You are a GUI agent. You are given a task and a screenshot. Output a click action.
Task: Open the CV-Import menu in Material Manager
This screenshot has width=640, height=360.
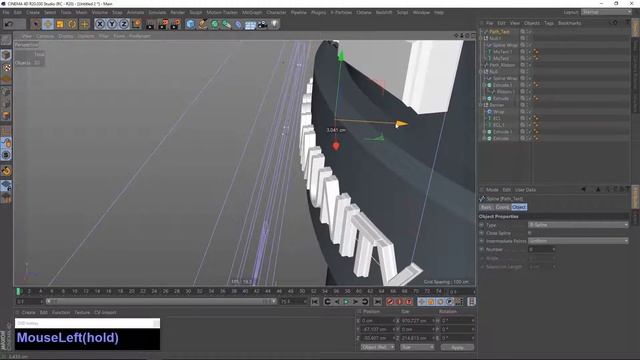[x=105, y=313]
